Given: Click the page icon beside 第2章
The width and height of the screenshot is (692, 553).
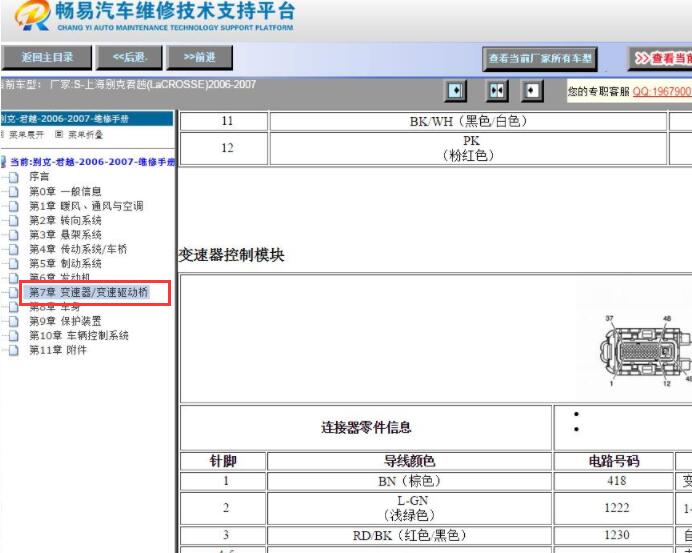Looking at the screenshot, I should click(x=14, y=221).
